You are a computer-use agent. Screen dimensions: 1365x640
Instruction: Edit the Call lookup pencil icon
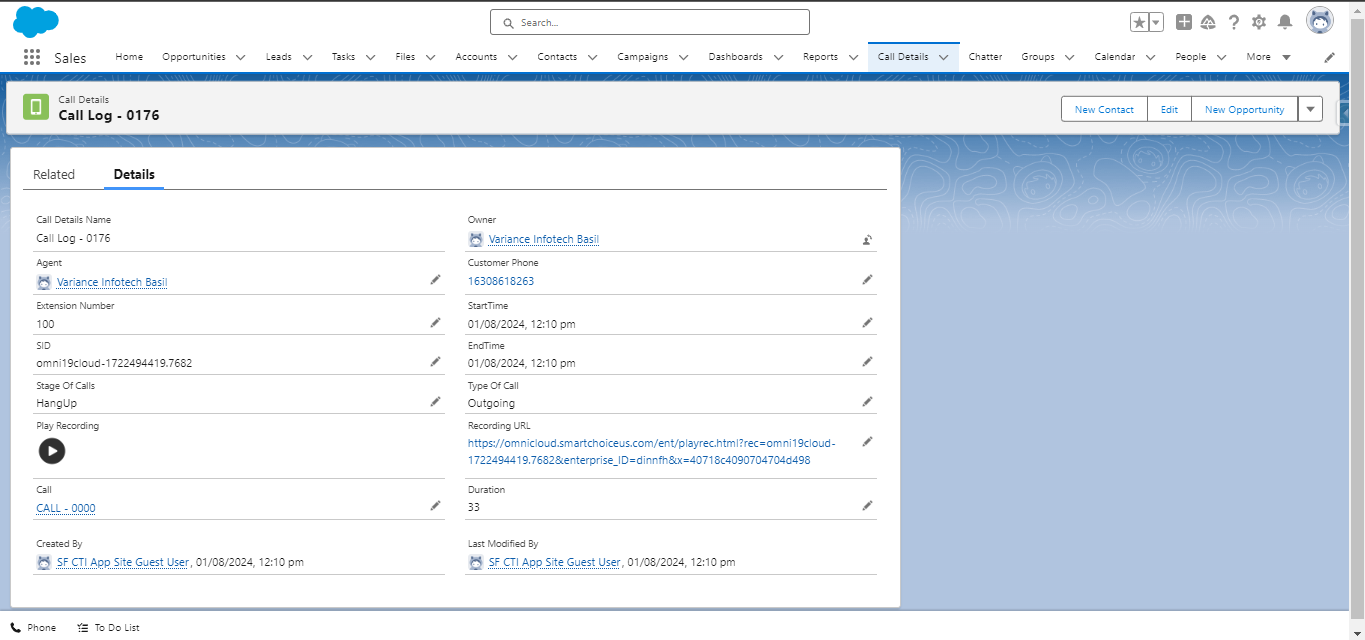435,506
